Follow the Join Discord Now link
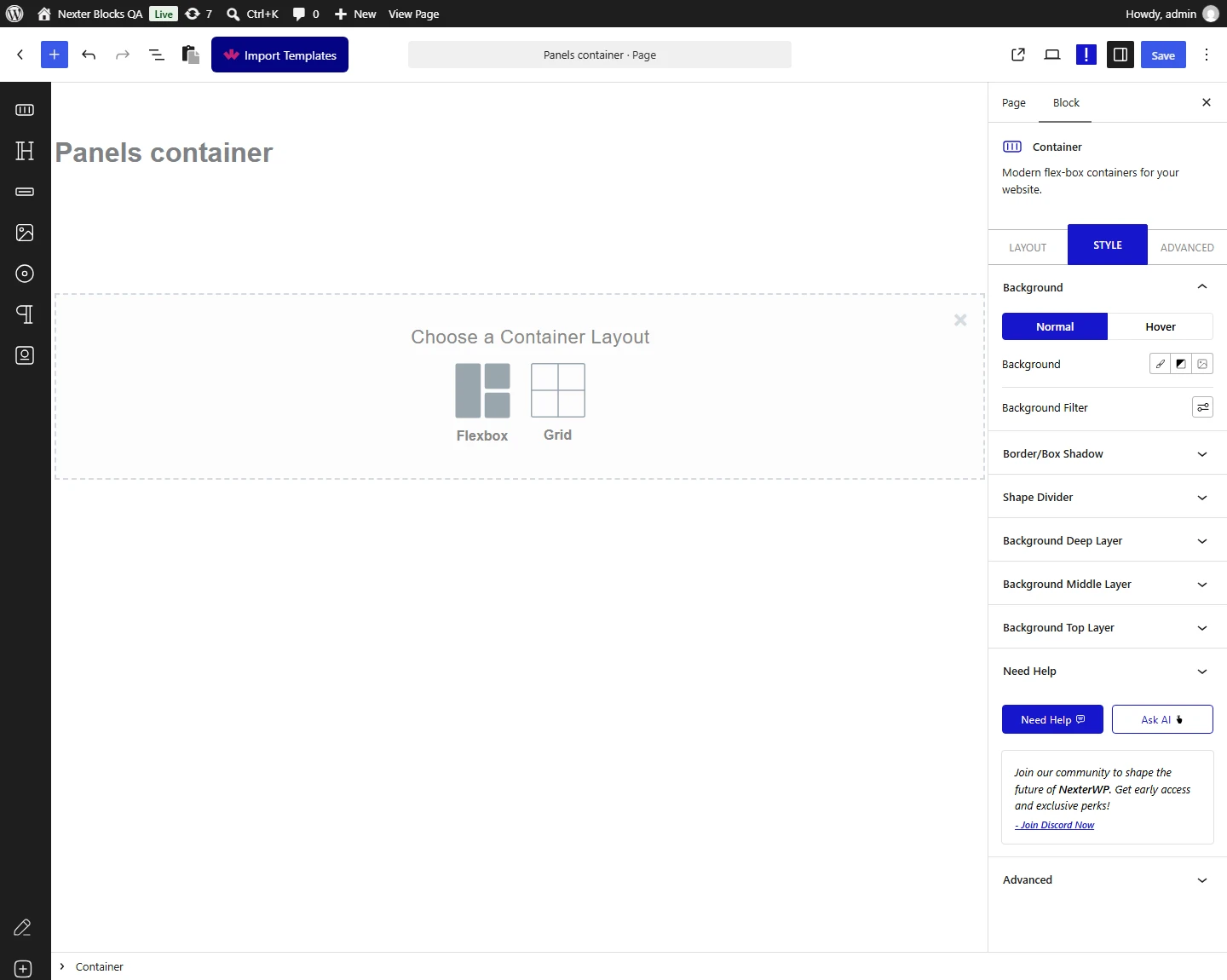Viewport: 1227px width, 980px height. [1055, 825]
